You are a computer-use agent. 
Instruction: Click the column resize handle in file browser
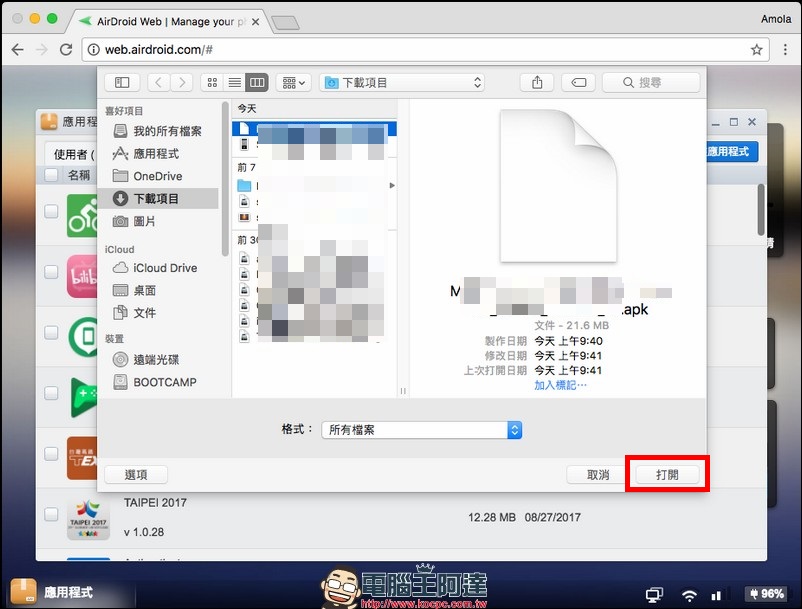[x=403, y=391]
